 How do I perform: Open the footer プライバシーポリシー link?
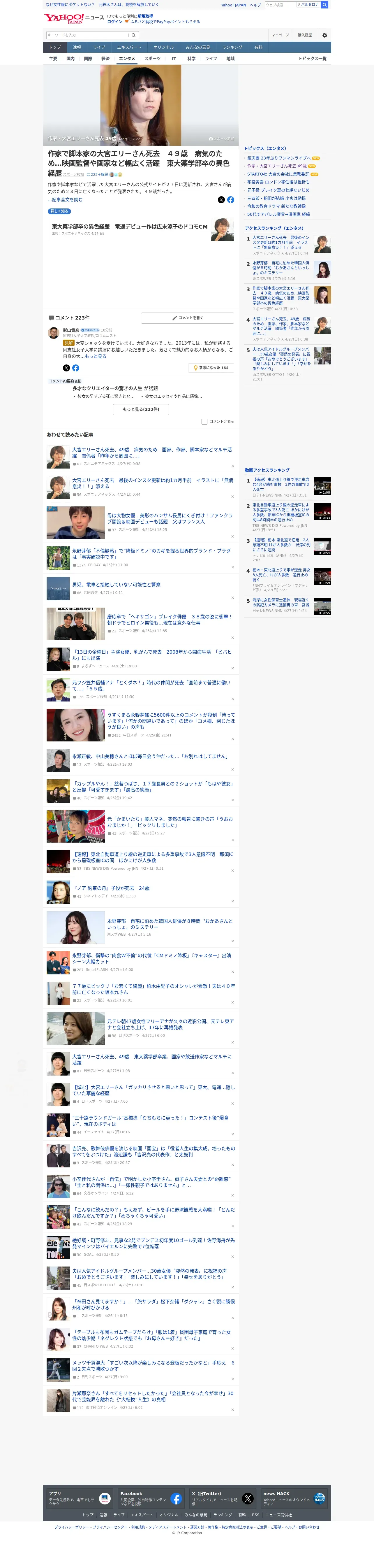(72, 1527)
